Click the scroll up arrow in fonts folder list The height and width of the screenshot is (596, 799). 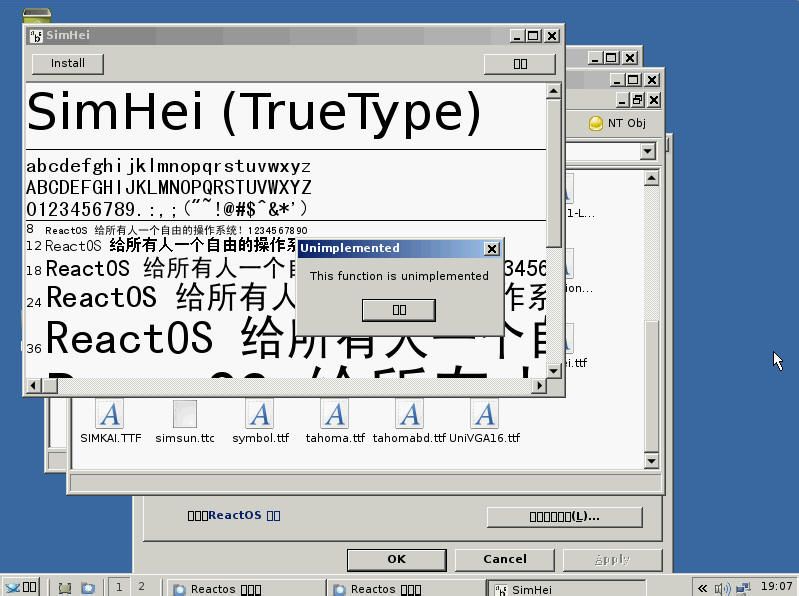[x=651, y=178]
